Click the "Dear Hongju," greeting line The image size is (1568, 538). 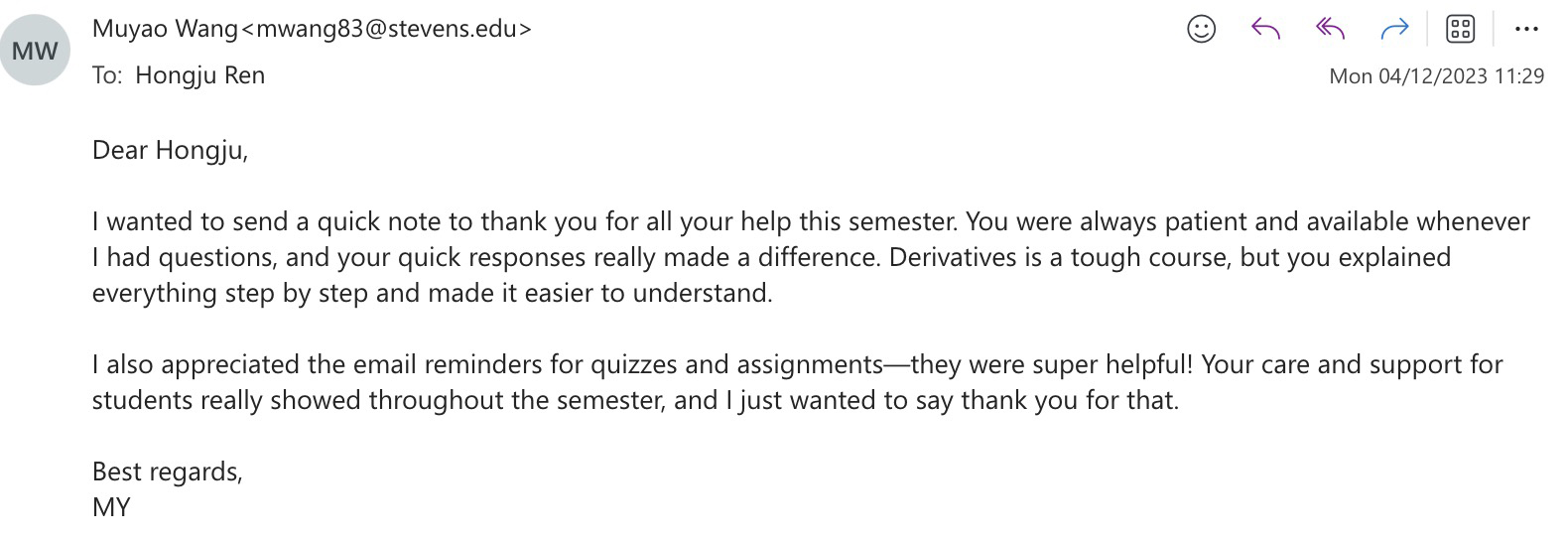(170, 151)
